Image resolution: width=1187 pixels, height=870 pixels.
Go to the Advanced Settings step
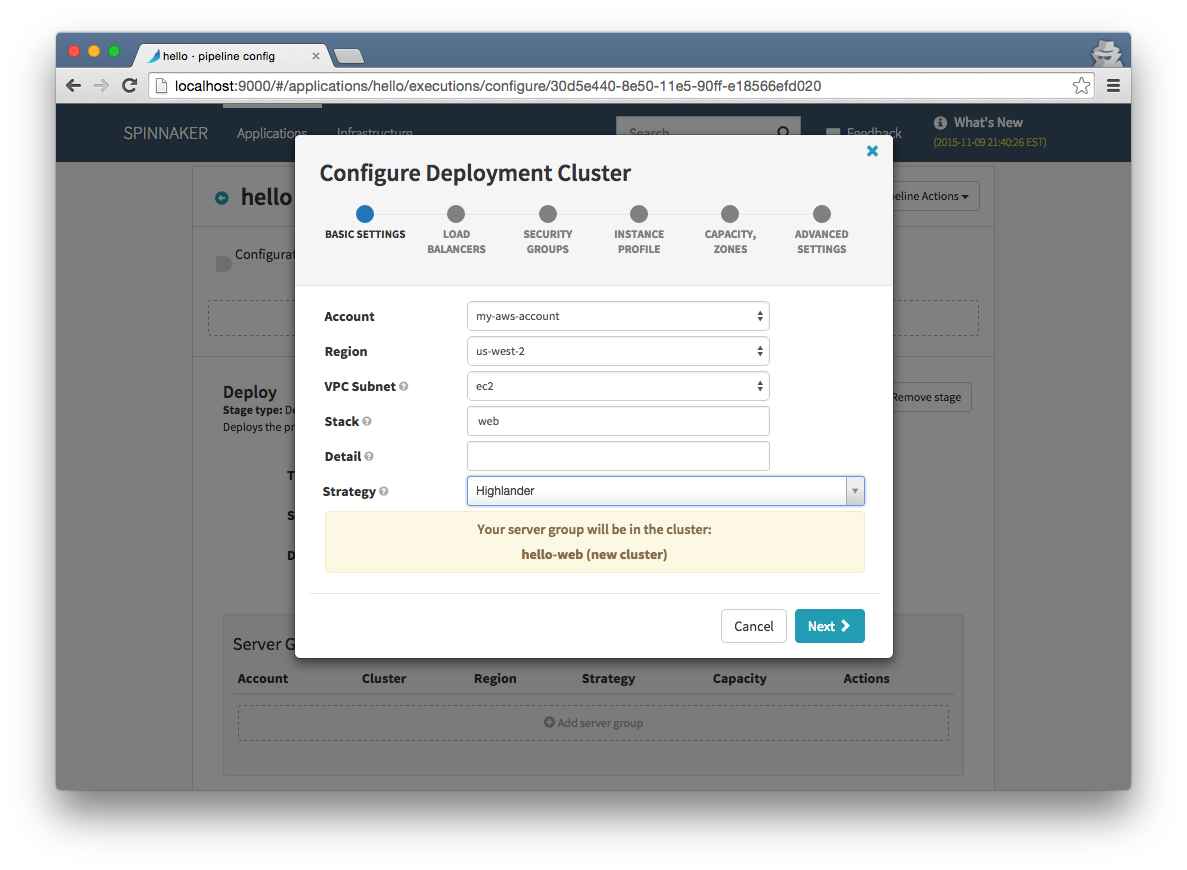tap(821, 230)
